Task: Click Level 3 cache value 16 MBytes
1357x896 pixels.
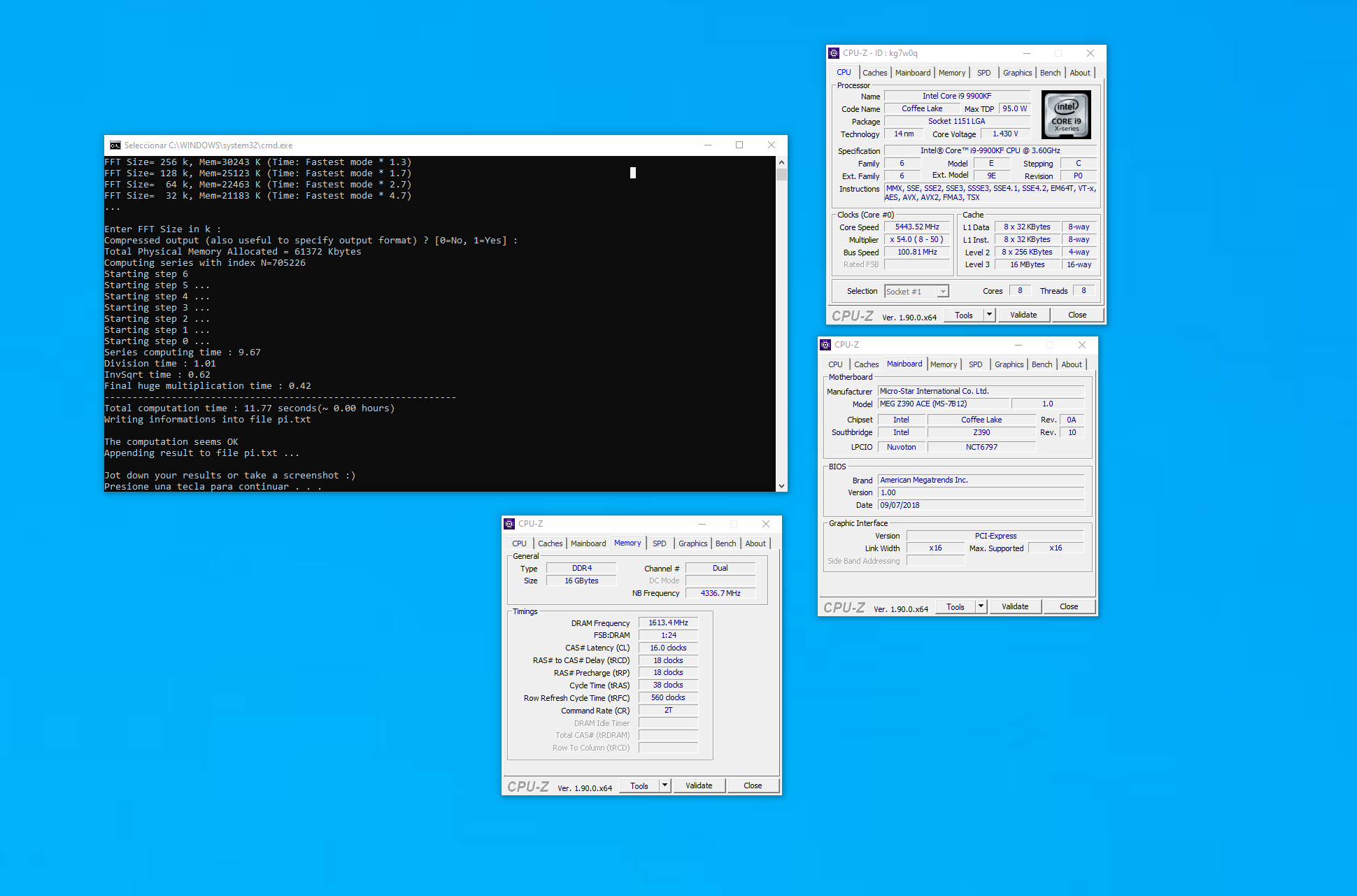Action: [1027, 264]
